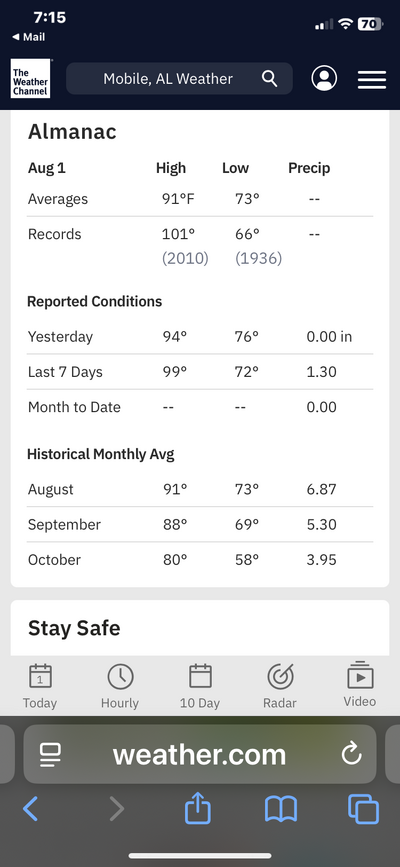
Task: Open The Weather Channel logo home
Action: (30, 79)
